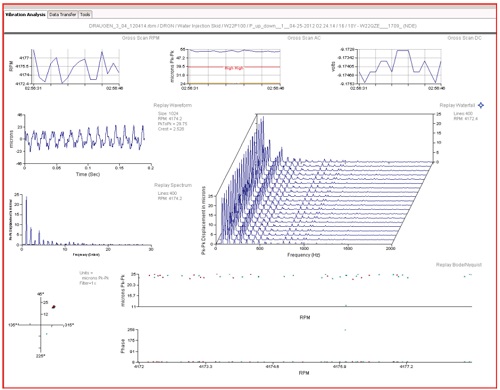Click the waterfall RPM 4172.4 readout
The height and width of the screenshot is (390, 500).
[466, 119]
